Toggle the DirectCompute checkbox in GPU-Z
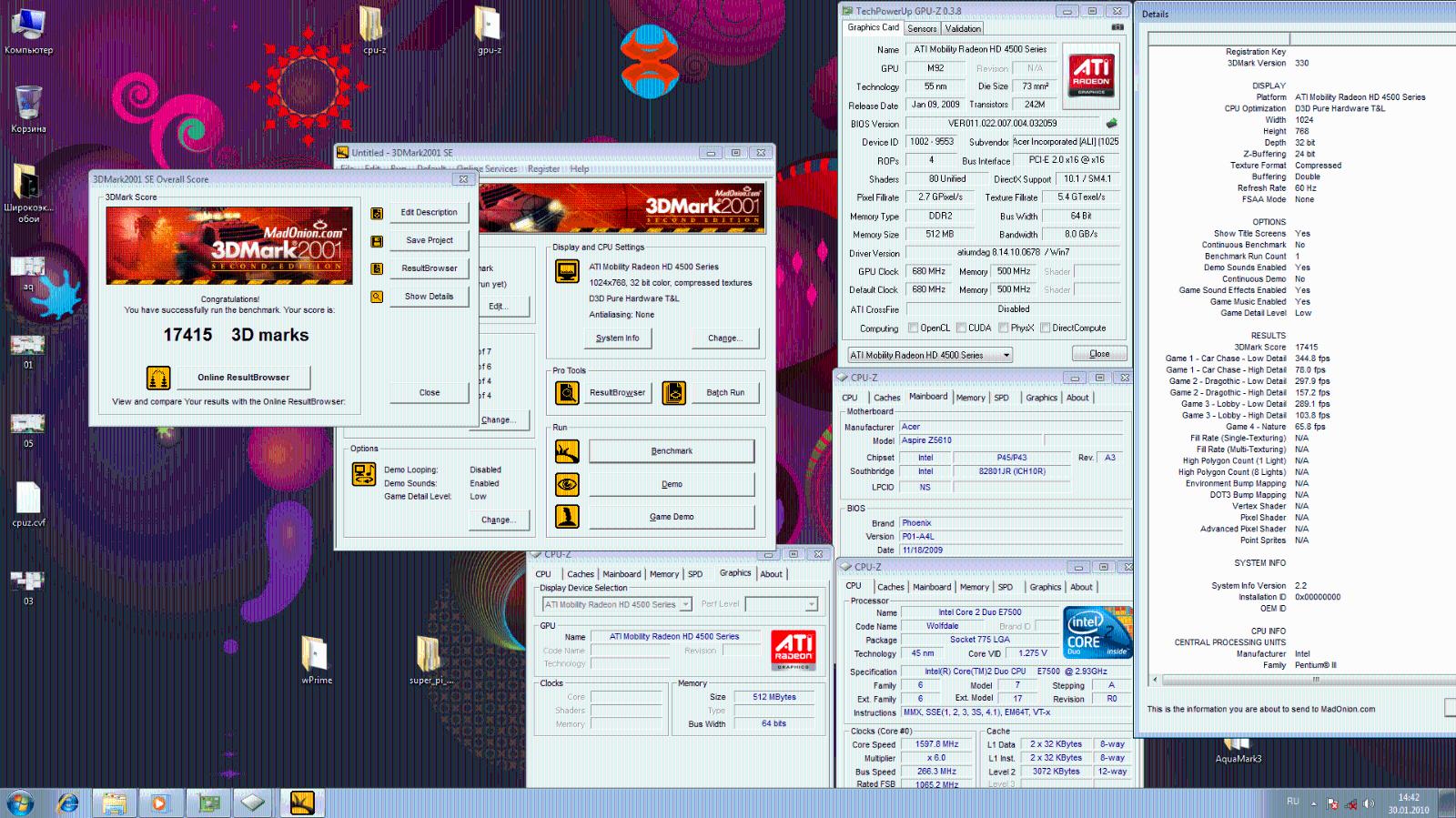Image resolution: width=1456 pixels, height=818 pixels. pos(1046,328)
